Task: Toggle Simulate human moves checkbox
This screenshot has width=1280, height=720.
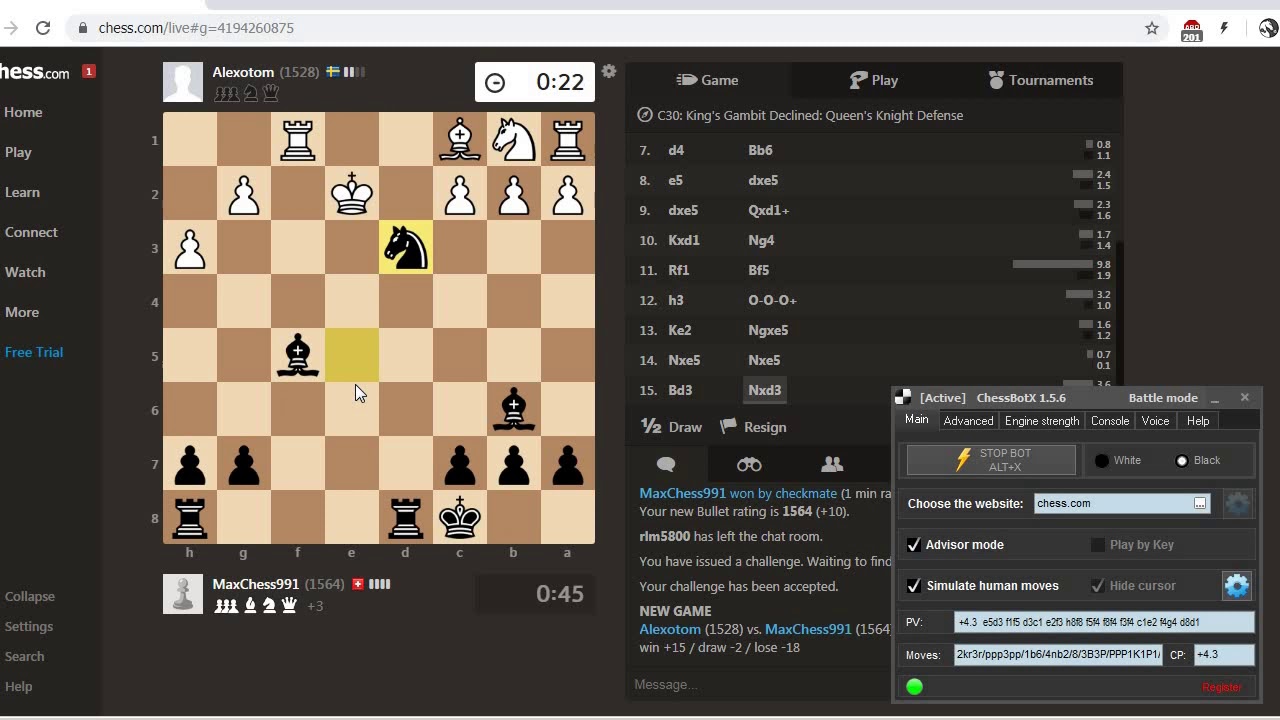Action: pos(913,586)
